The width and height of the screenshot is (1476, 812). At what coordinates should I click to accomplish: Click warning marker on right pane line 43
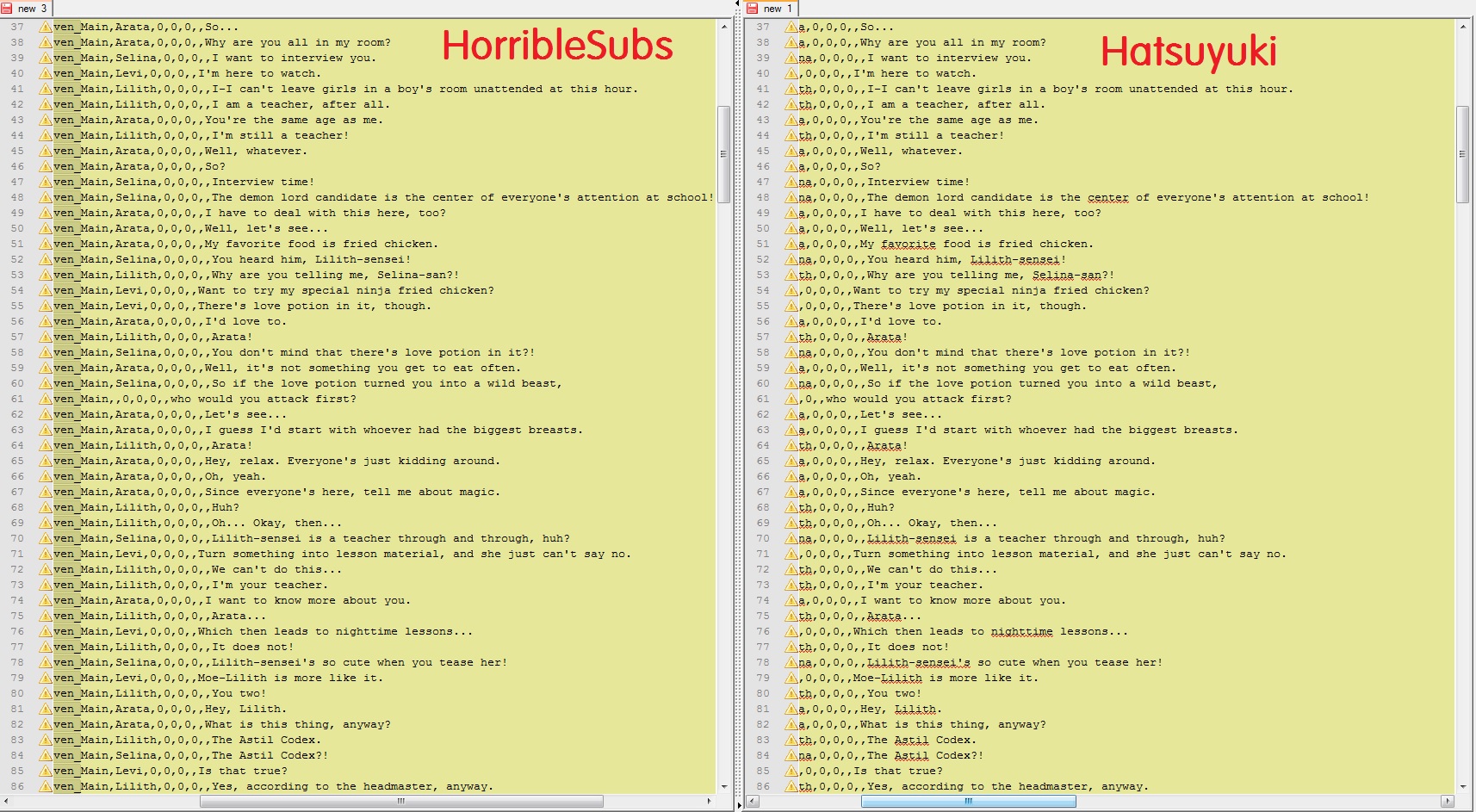(791, 120)
